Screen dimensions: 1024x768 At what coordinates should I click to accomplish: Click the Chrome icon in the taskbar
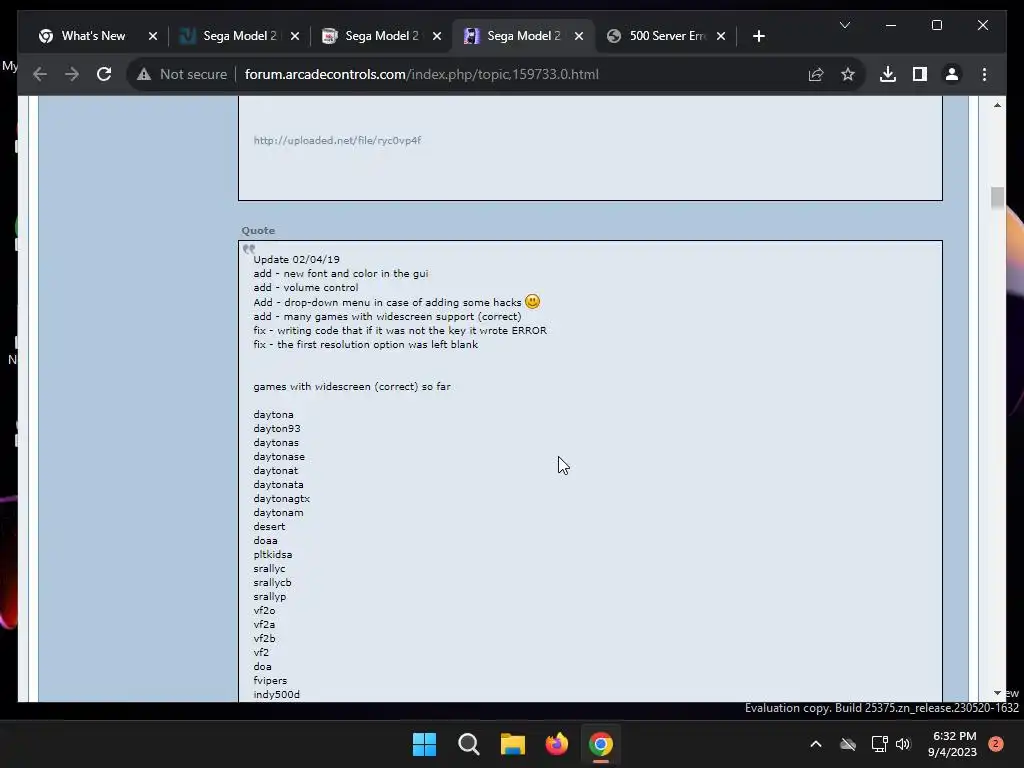[x=601, y=744]
